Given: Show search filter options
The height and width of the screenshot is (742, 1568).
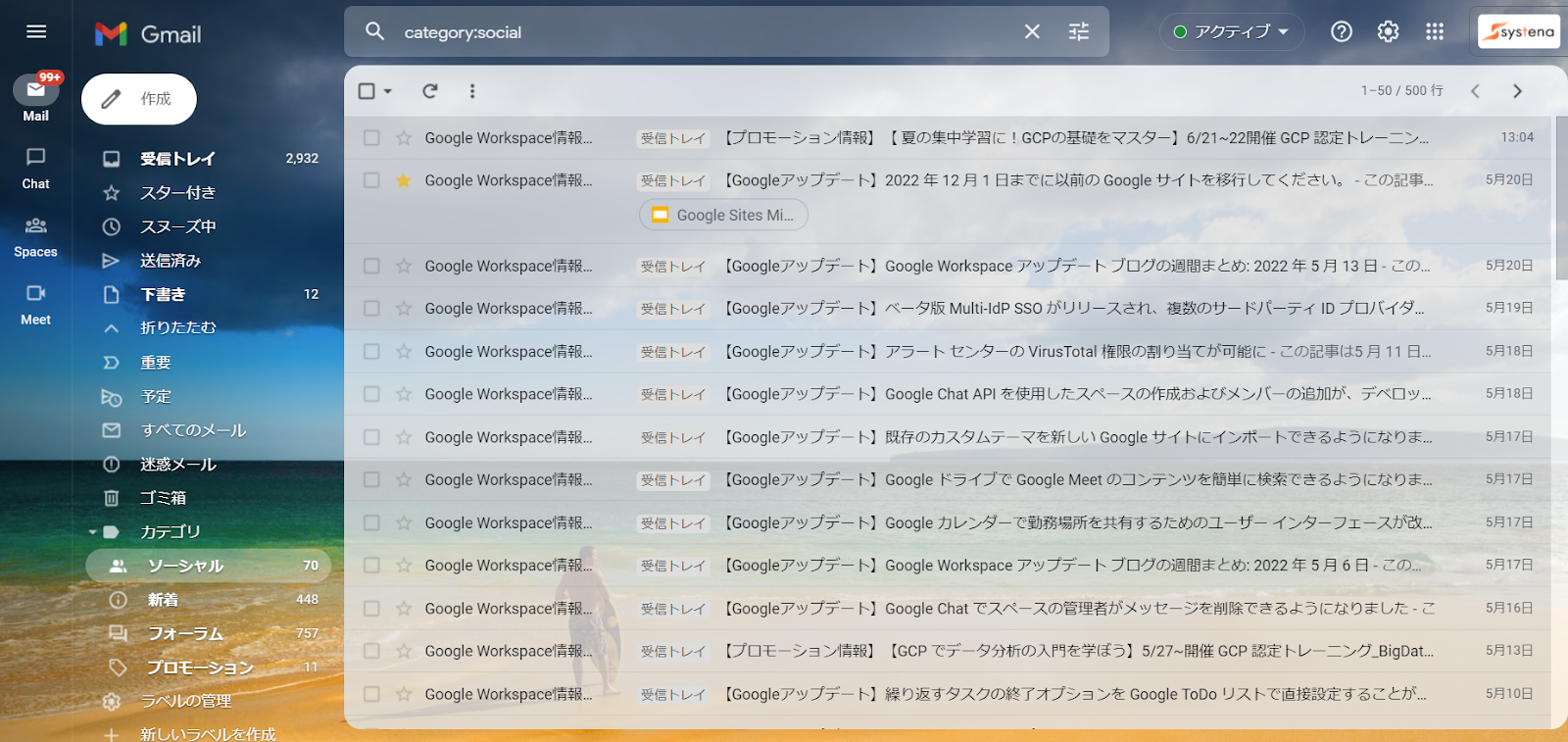Looking at the screenshot, I should pos(1079,31).
